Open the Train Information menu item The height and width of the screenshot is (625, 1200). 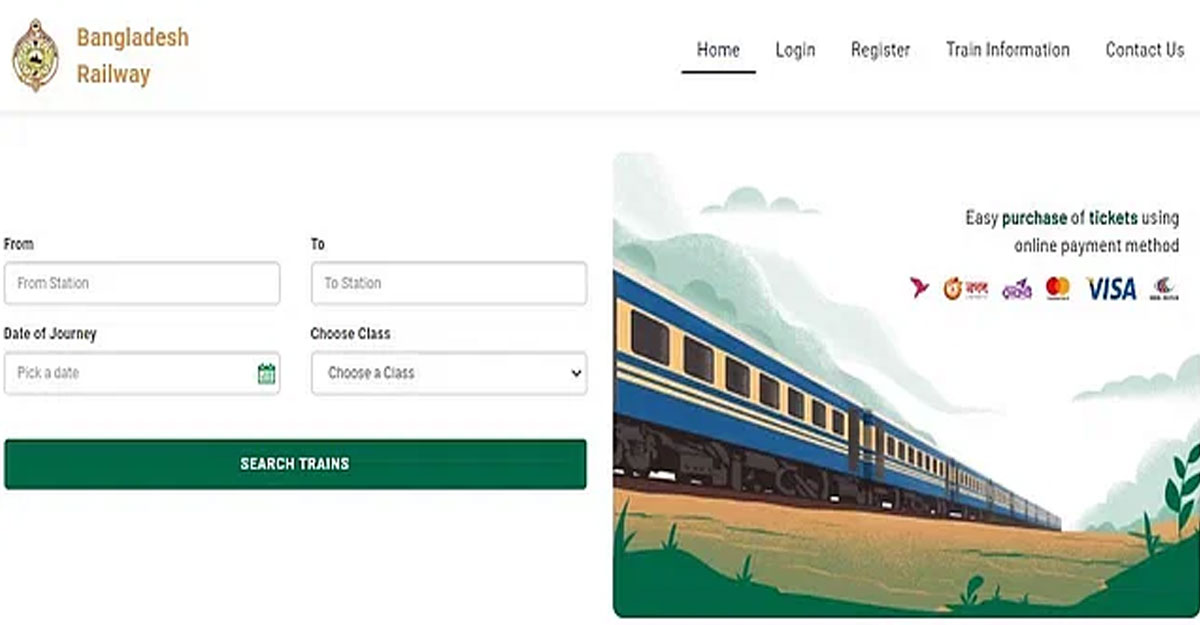point(1007,50)
